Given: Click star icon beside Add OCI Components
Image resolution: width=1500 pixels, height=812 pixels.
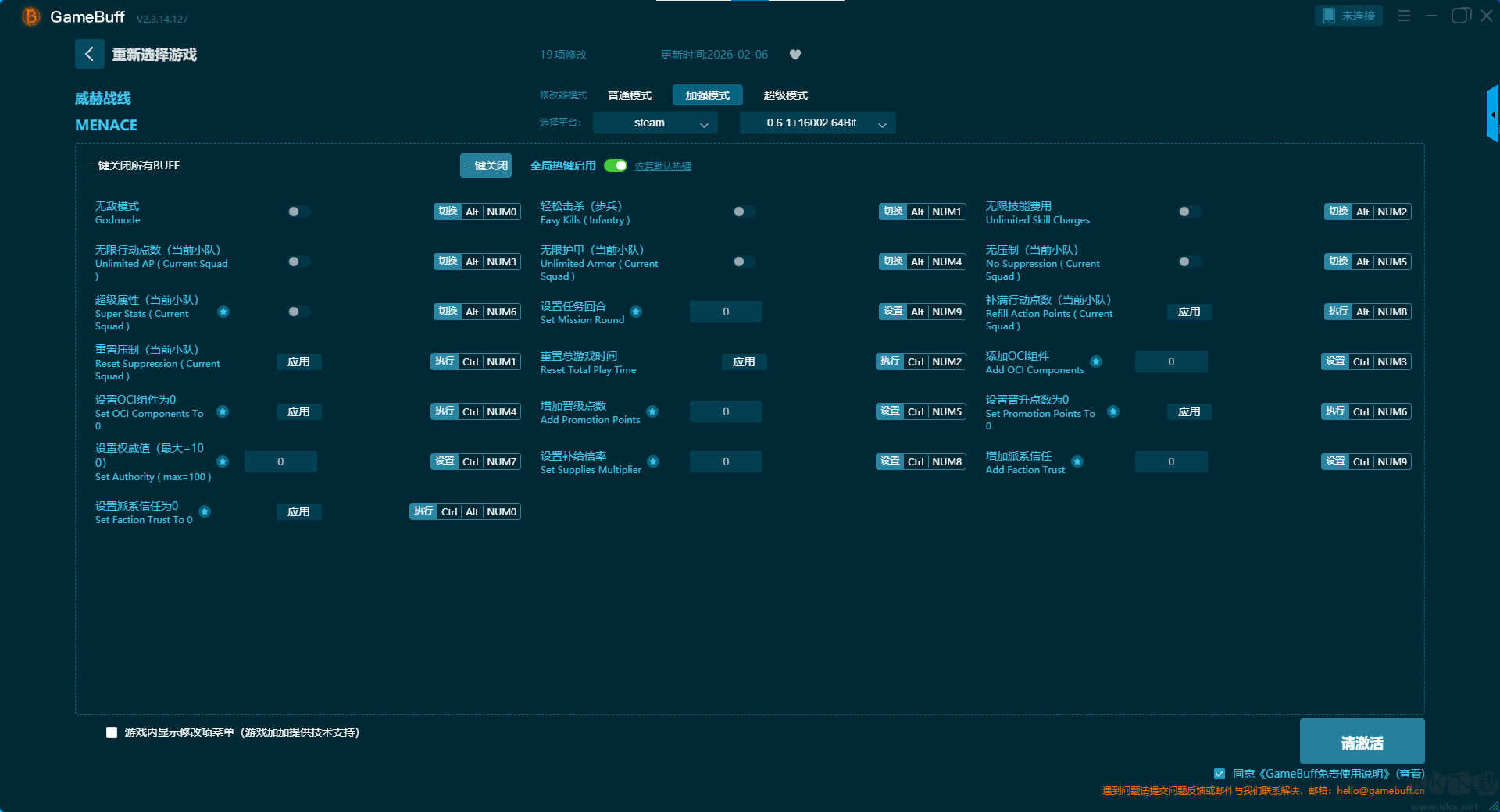Looking at the screenshot, I should [1096, 361].
